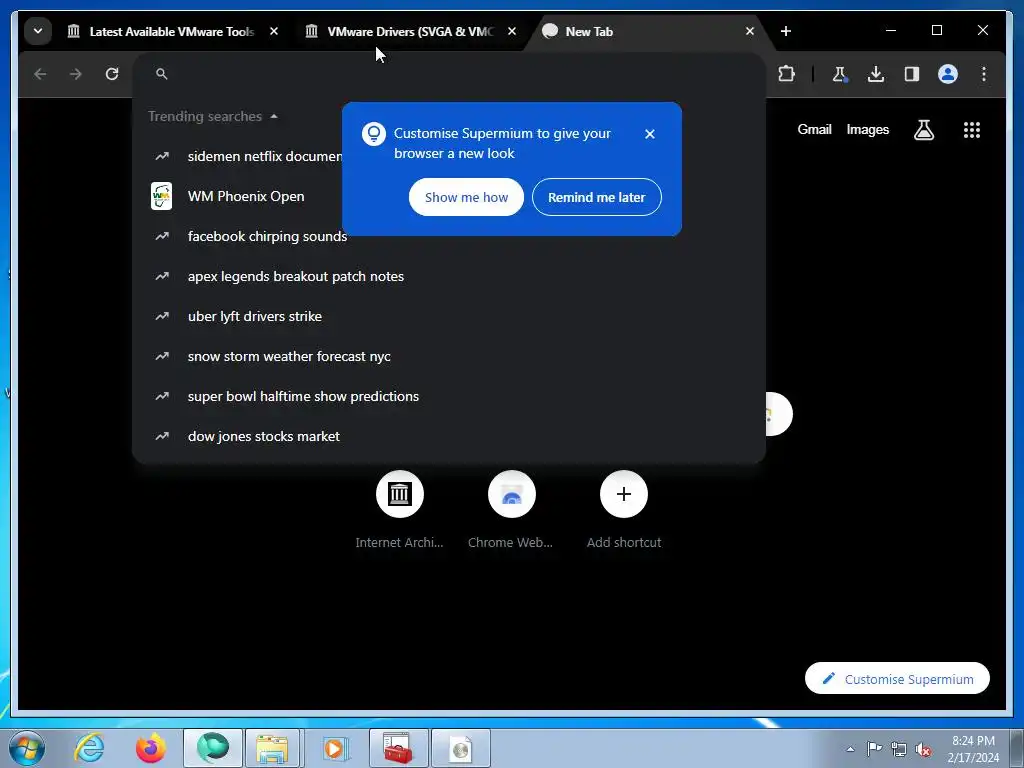Open the Gmail link
Image resolution: width=1024 pixels, height=768 pixels.
point(814,129)
